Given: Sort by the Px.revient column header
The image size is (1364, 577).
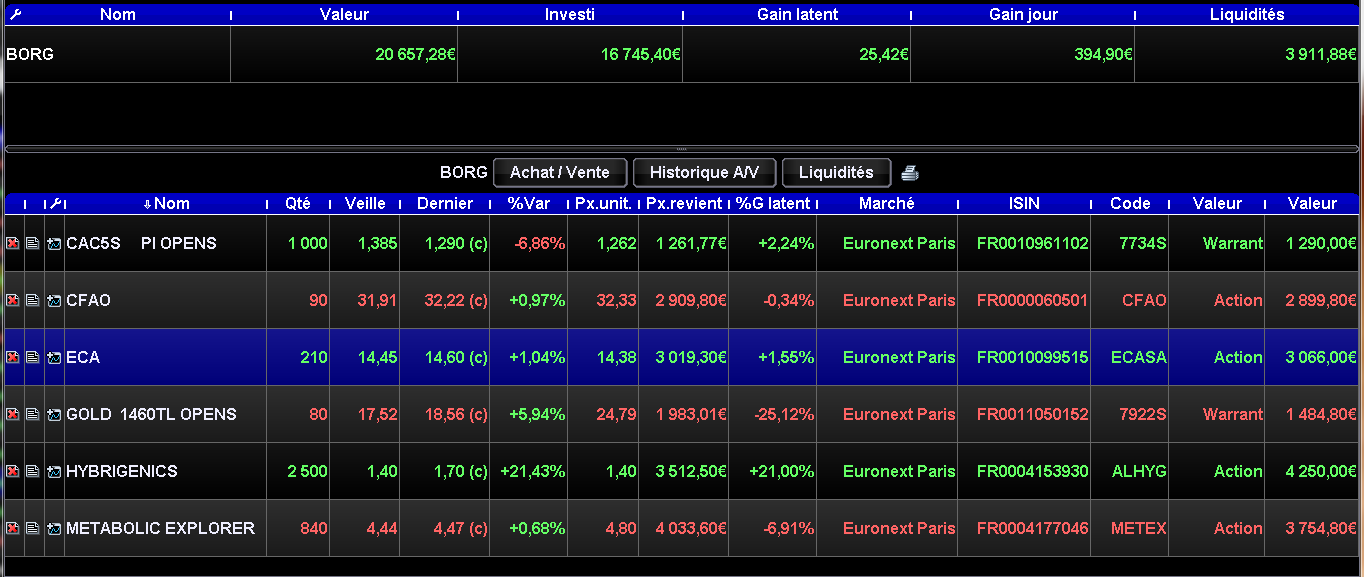Looking at the screenshot, I should 684,203.
